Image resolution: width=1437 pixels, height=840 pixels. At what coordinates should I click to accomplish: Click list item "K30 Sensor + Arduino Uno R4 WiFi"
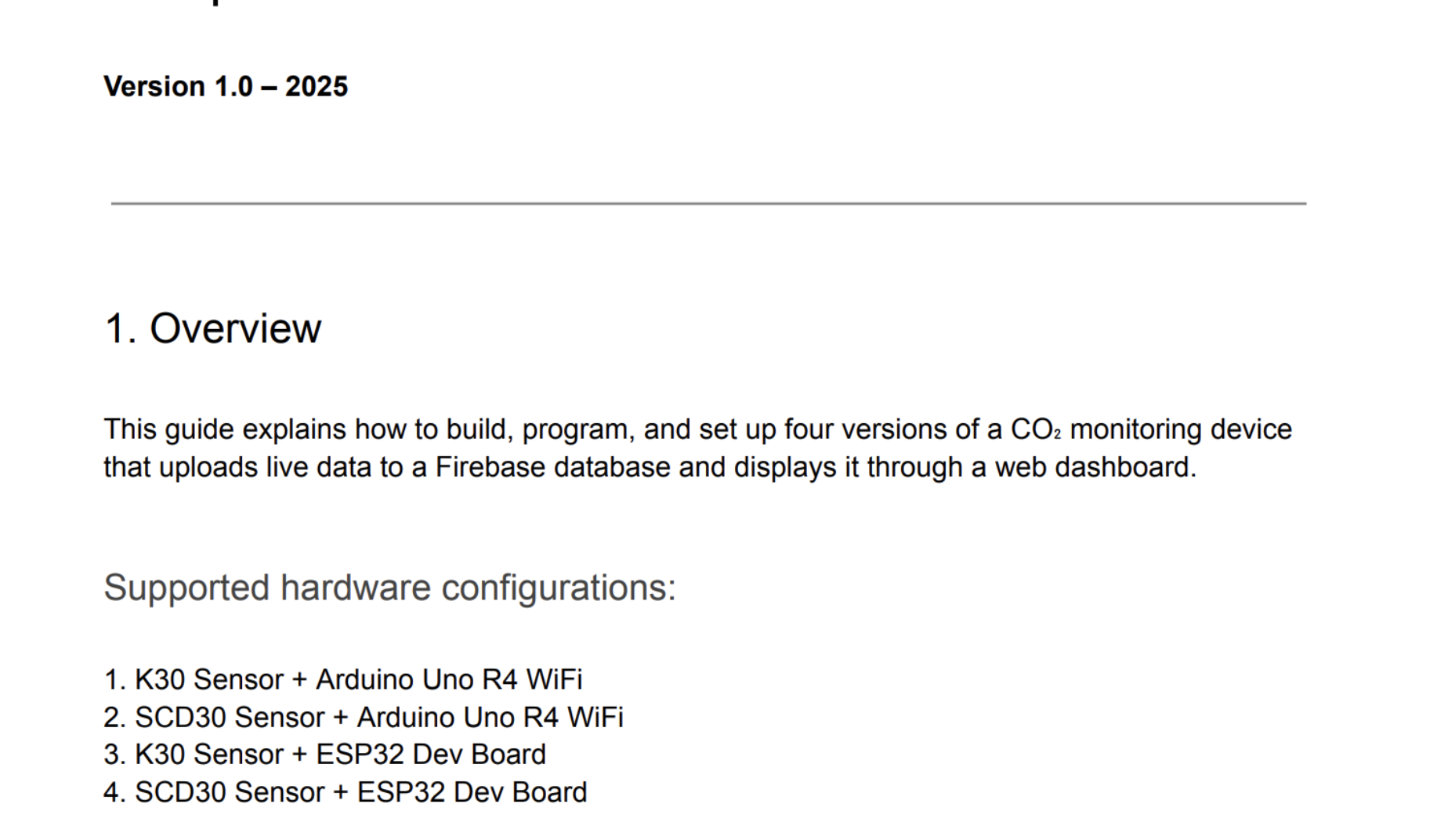click(x=358, y=679)
